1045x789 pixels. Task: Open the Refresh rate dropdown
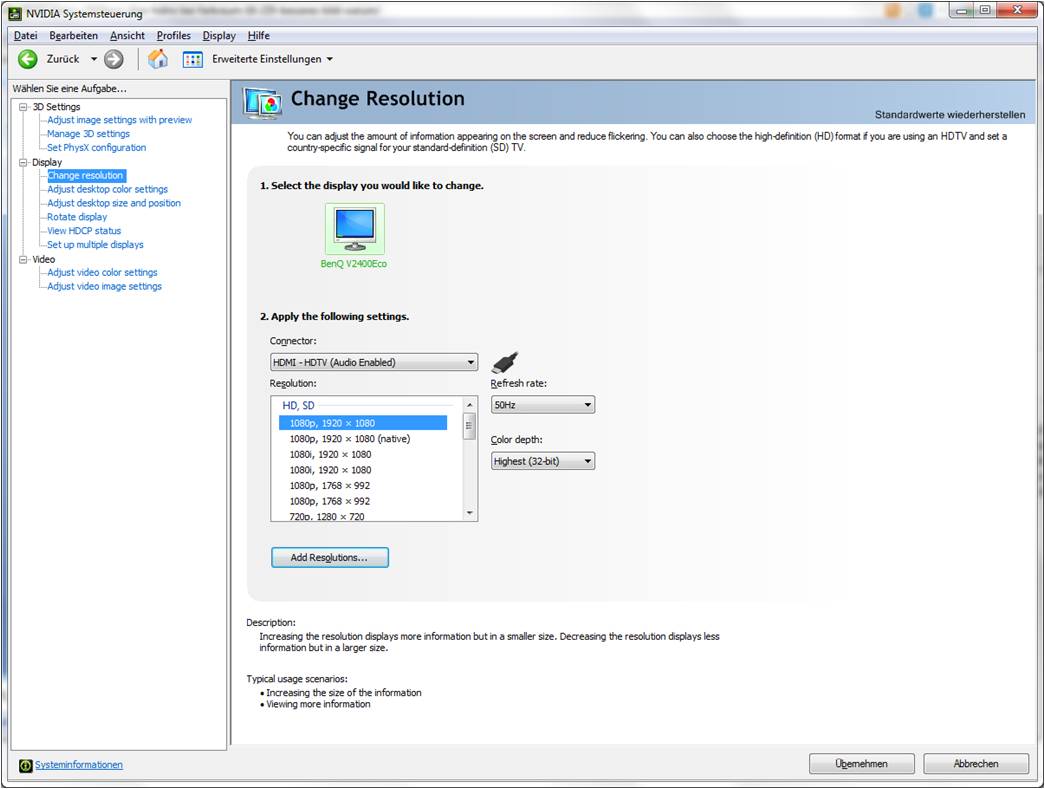[x=543, y=405]
